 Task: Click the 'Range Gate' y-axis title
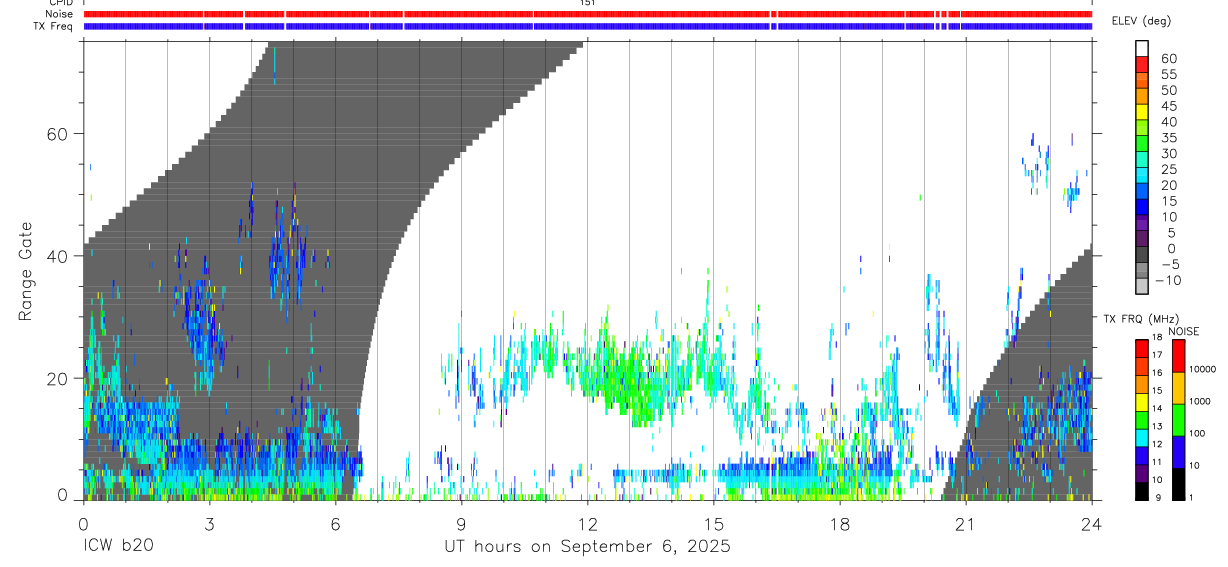click(27, 271)
